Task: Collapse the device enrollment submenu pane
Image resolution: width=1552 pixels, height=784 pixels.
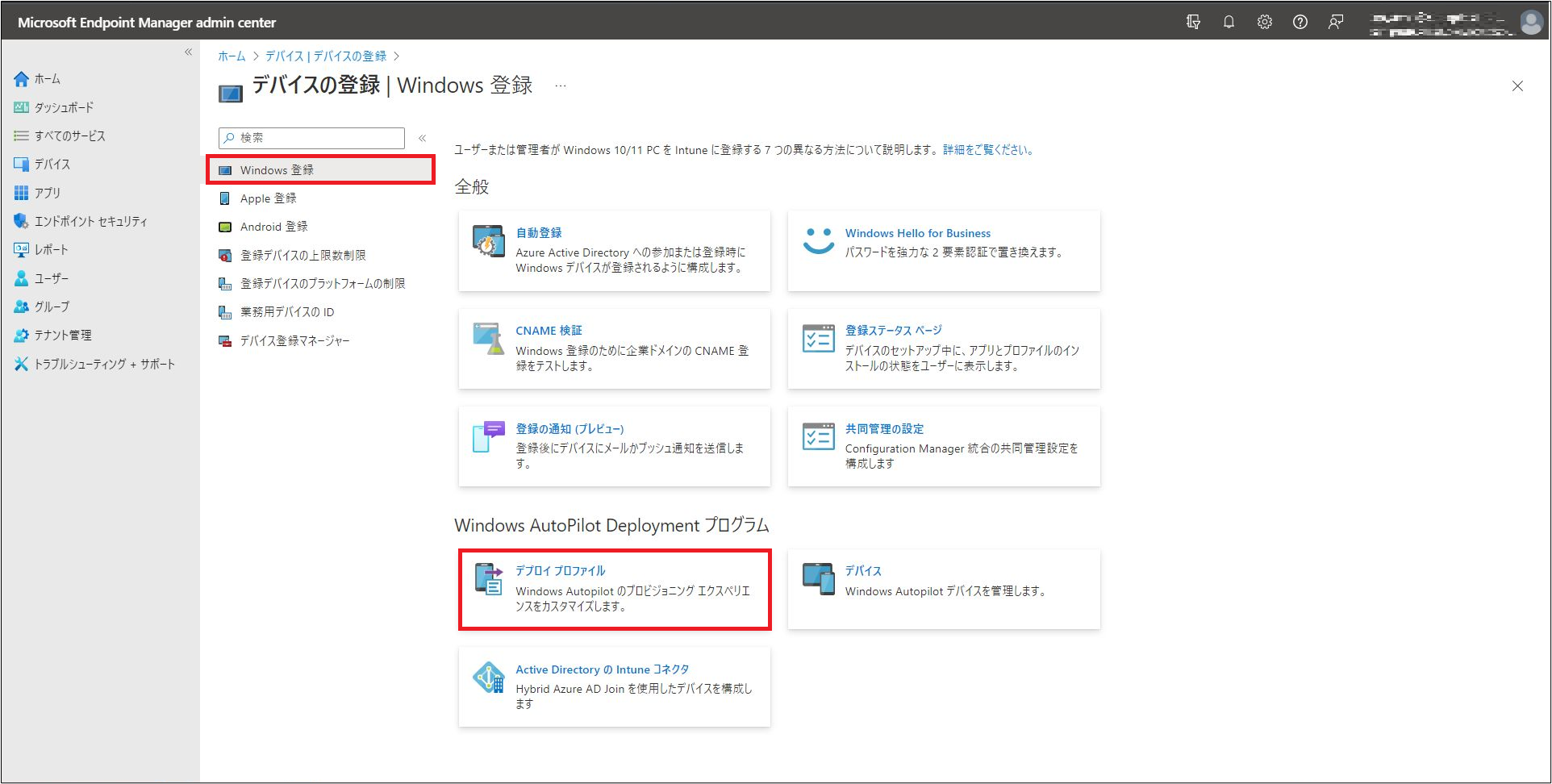Action: pyautogui.click(x=422, y=138)
